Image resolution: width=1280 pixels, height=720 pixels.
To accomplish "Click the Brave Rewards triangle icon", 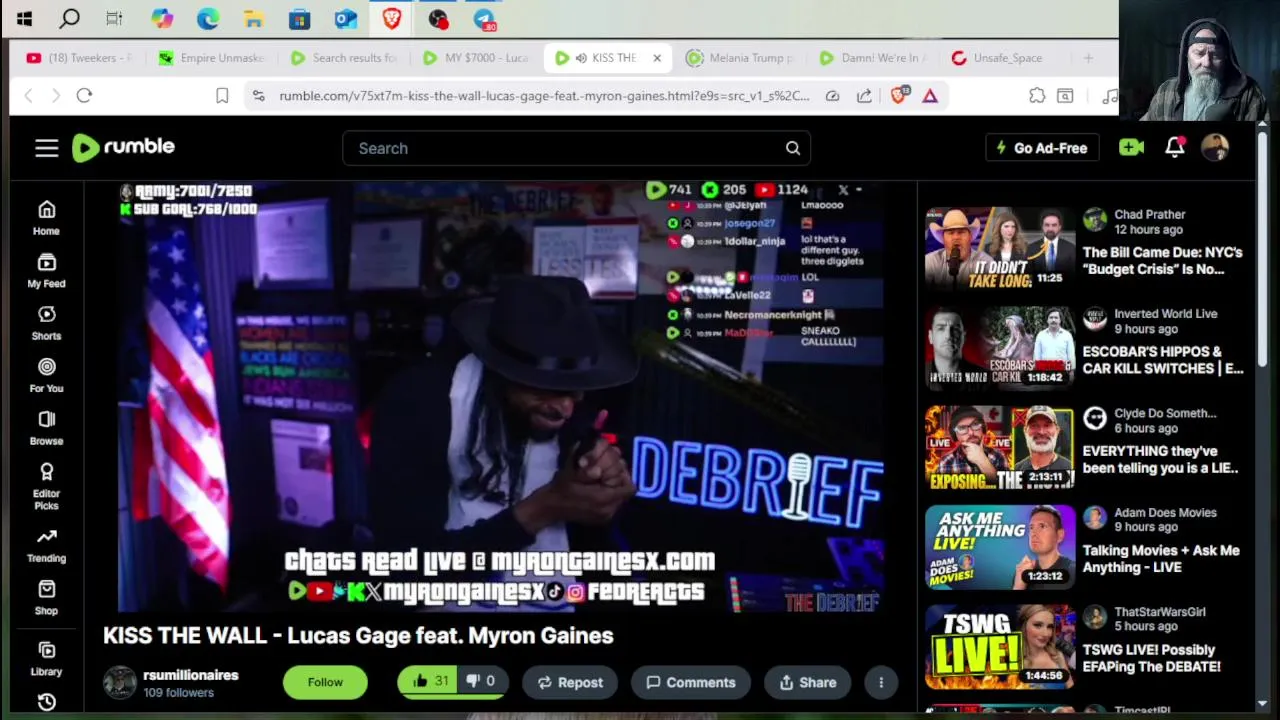I will (x=930, y=95).
